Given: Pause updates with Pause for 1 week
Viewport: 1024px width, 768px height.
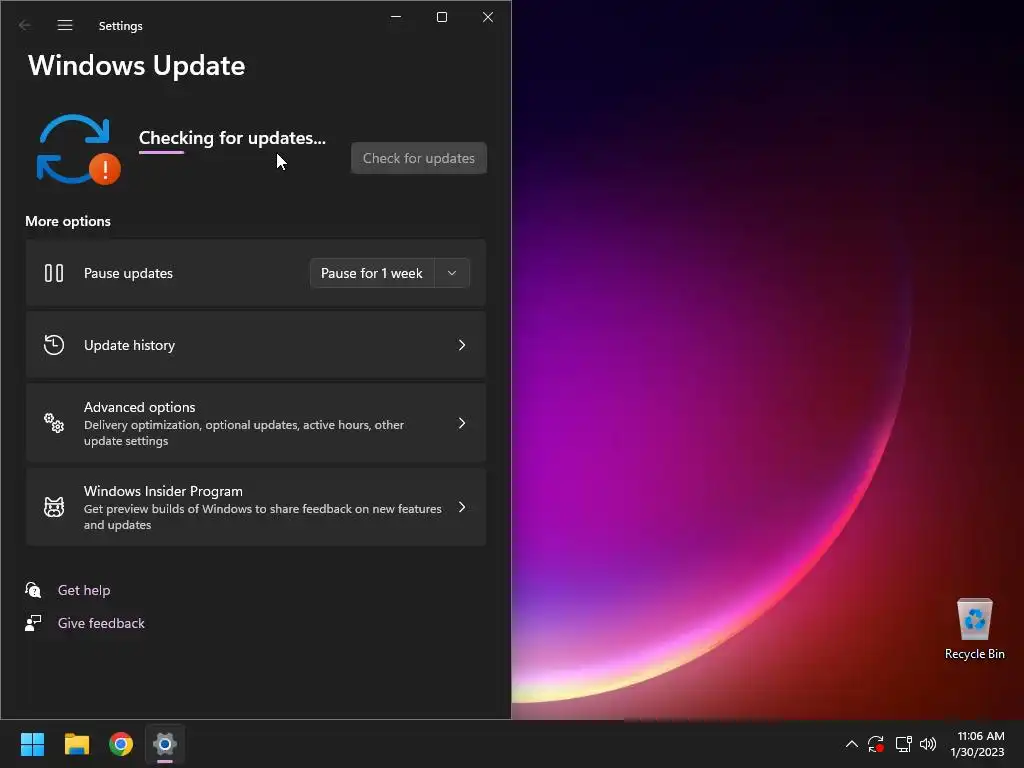Looking at the screenshot, I should pos(372,273).
